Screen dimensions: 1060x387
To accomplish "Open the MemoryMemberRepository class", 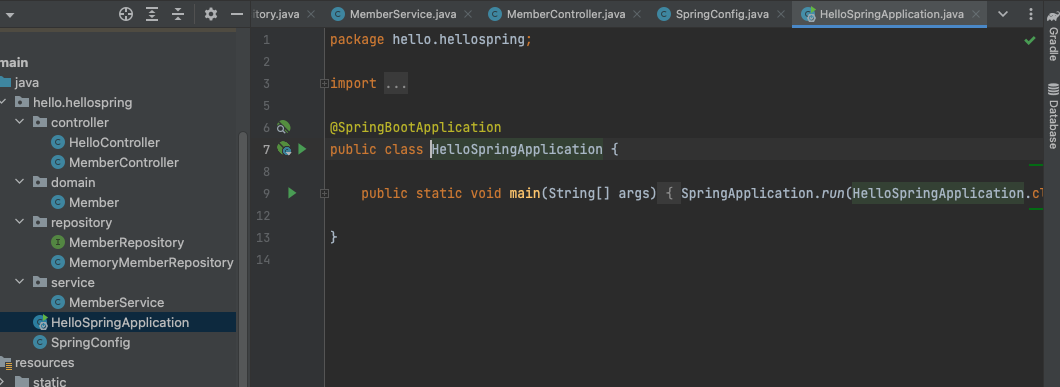I will coord(151,263).
